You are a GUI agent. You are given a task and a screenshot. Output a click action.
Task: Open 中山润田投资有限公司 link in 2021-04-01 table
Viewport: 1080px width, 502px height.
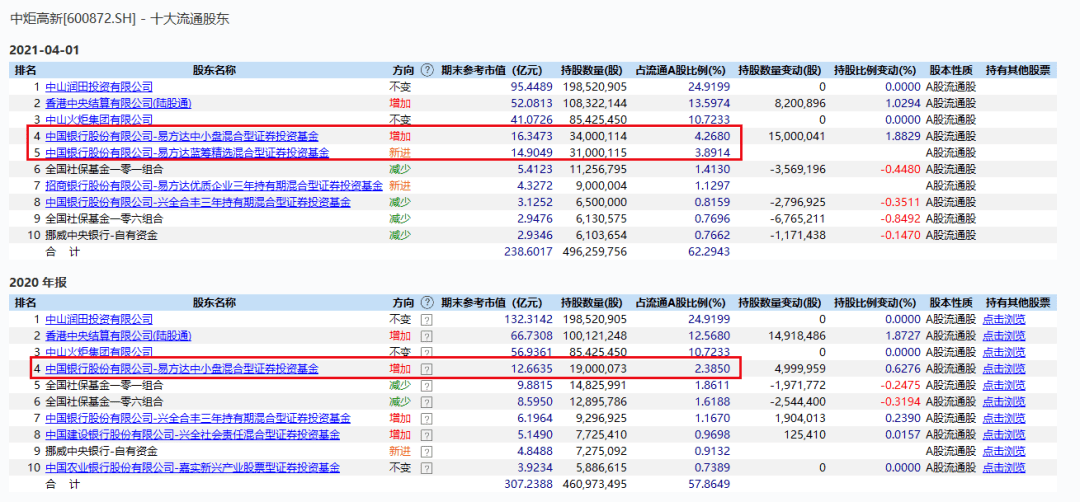[98, 87]
